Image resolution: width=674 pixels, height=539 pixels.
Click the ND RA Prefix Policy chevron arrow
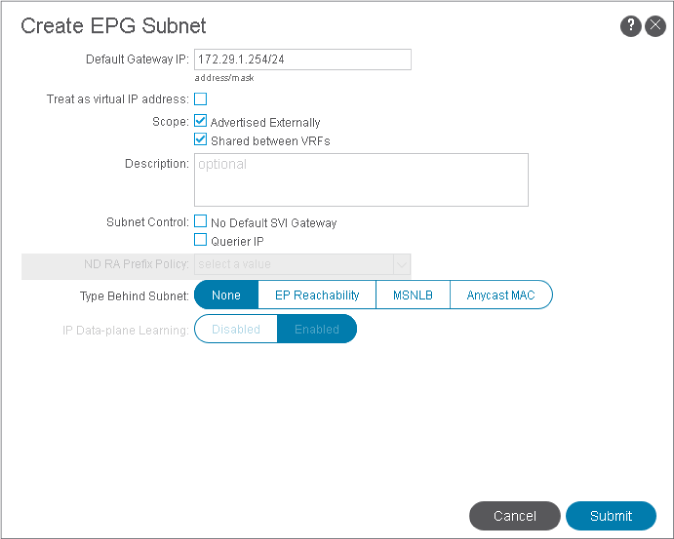pos(401,265)
